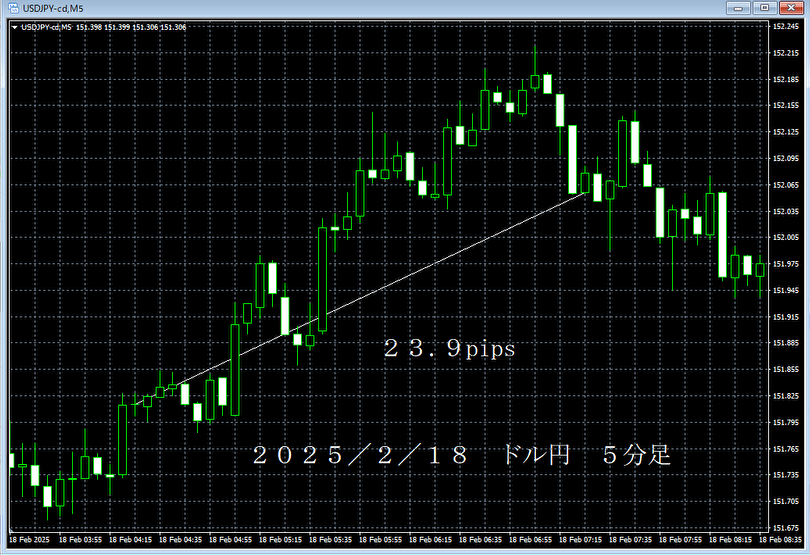
Task: Click the 18 Feb 07:55 time label
Action: [x=680, y=539]
